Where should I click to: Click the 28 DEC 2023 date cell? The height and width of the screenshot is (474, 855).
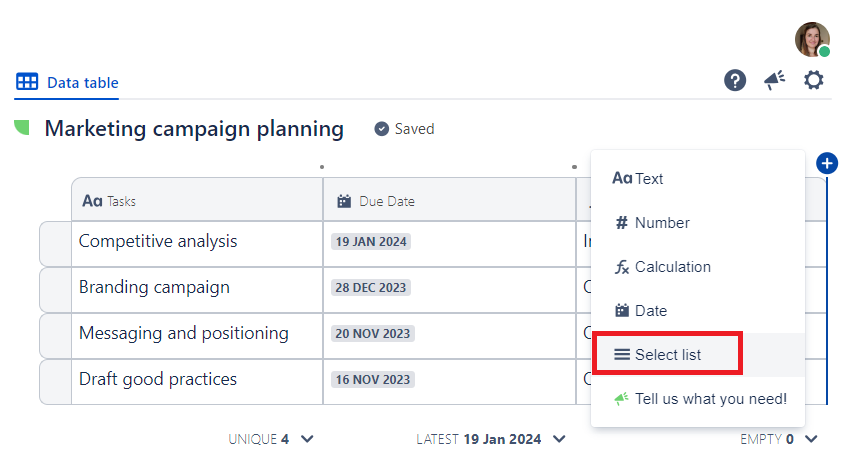coord(370,288)
